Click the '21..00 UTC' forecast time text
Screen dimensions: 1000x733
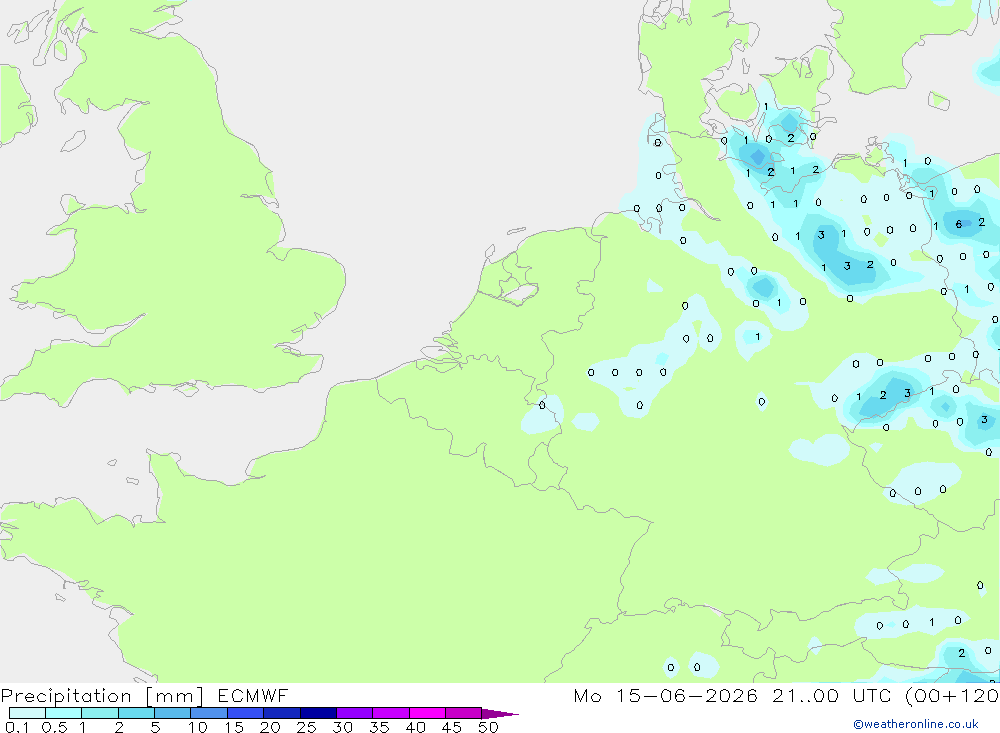click(833, 695)
